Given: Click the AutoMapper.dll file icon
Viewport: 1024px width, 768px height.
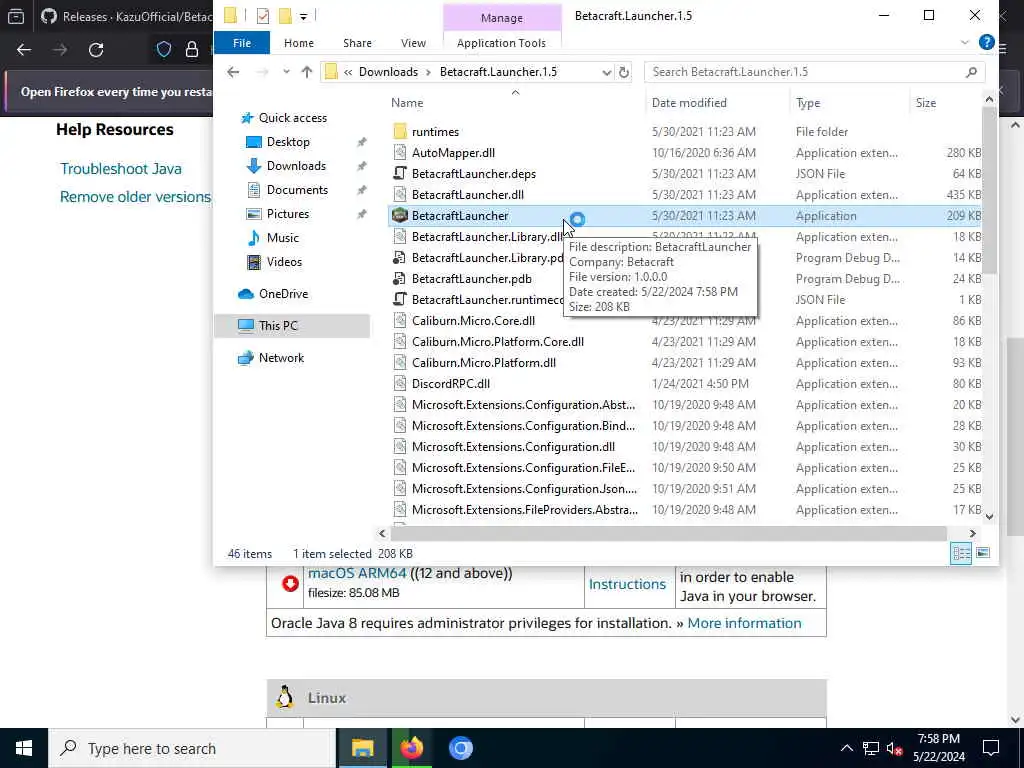Looking at the screenshot, I should [400, 152].
